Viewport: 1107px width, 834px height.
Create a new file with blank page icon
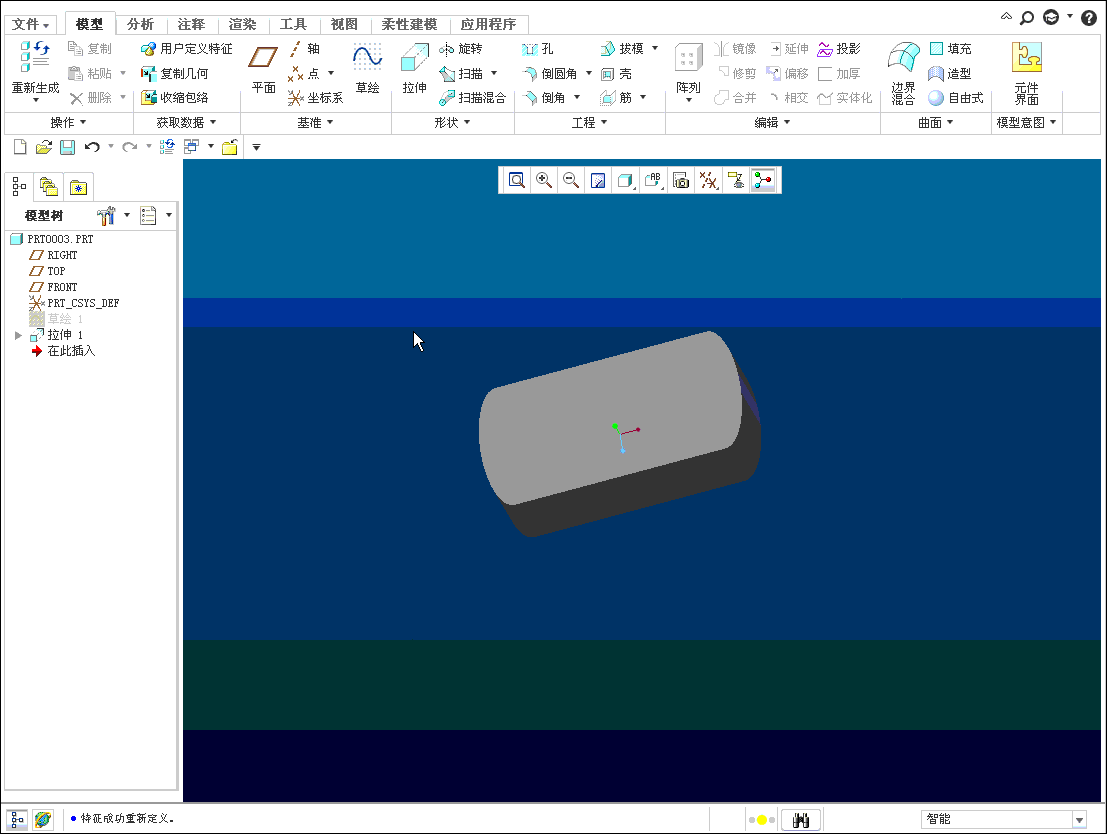click(20, 147)
